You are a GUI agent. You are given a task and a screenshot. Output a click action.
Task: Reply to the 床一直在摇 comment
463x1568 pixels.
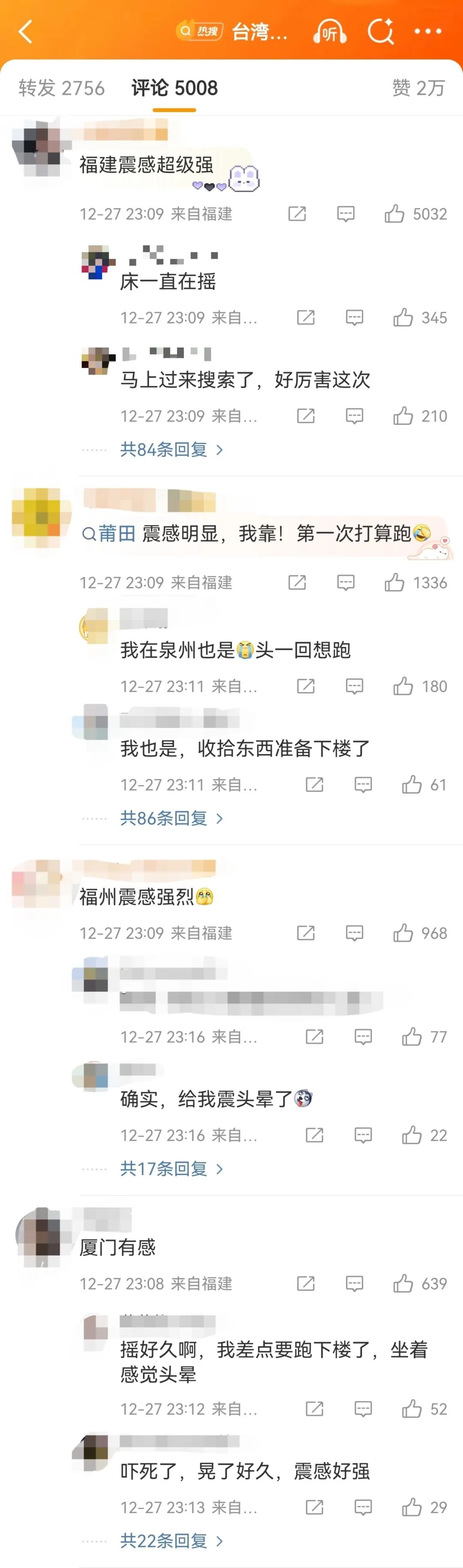point(354,317)
